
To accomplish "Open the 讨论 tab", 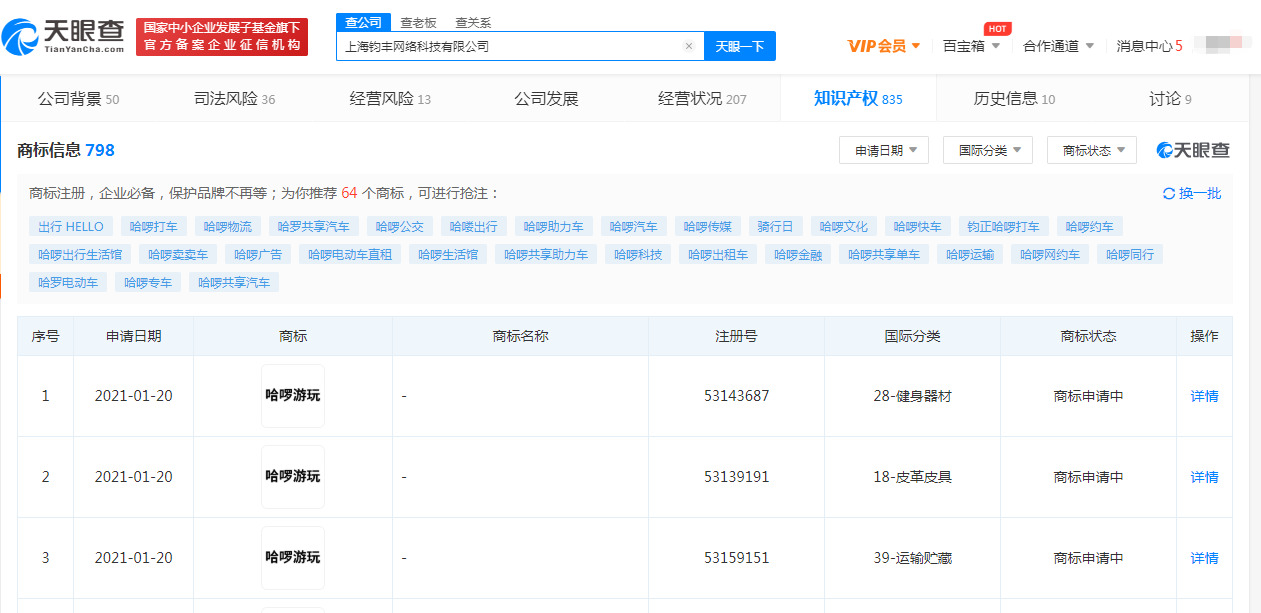I will coord(1170,98).
